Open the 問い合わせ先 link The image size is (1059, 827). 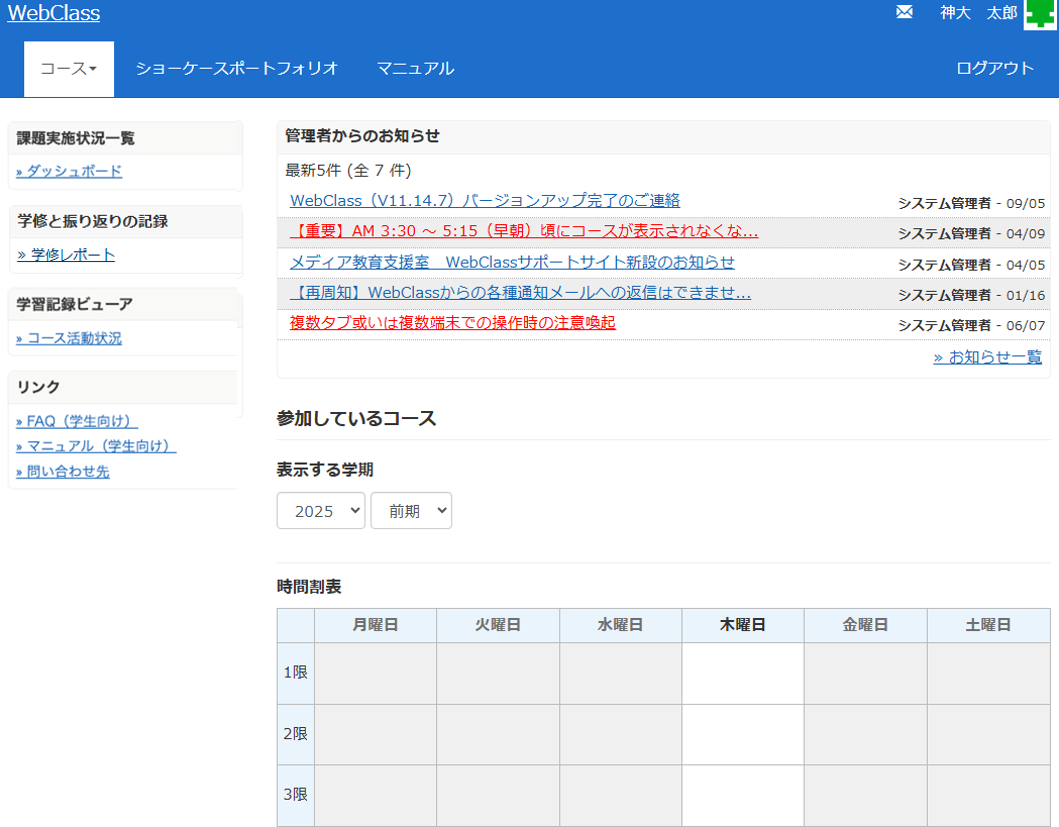[x=63, y=471]
